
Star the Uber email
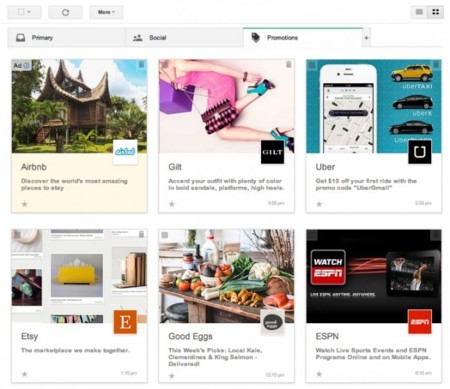[319, 204]
